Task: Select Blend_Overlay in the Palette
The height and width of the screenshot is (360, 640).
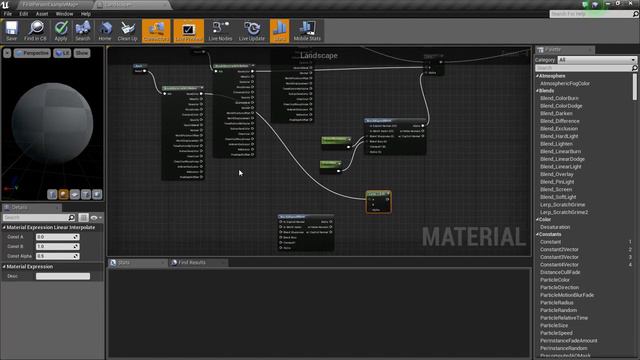Action: pyautogui.click(x=557, y=174)
